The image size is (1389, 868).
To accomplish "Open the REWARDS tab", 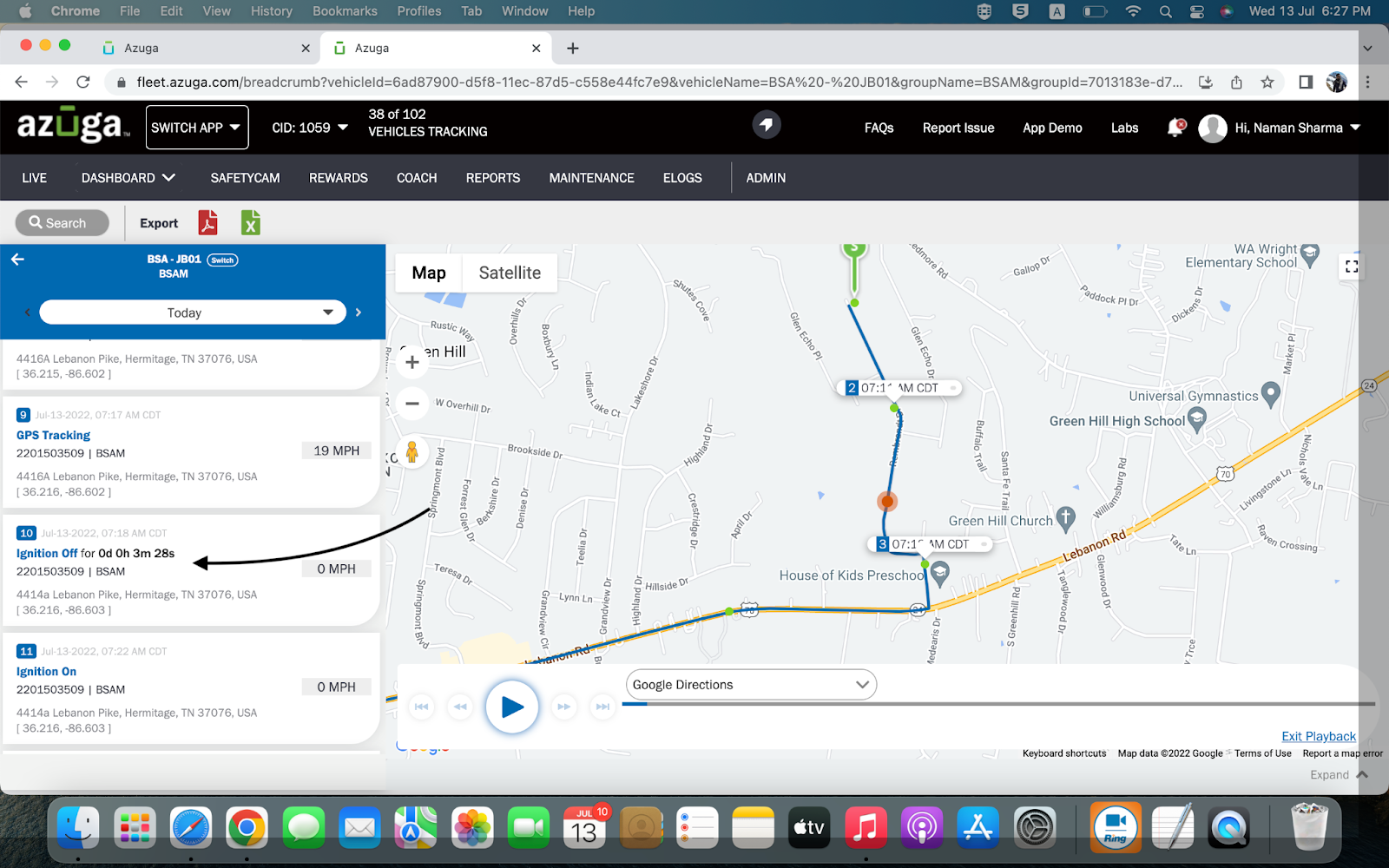I will tap(339, 178).
